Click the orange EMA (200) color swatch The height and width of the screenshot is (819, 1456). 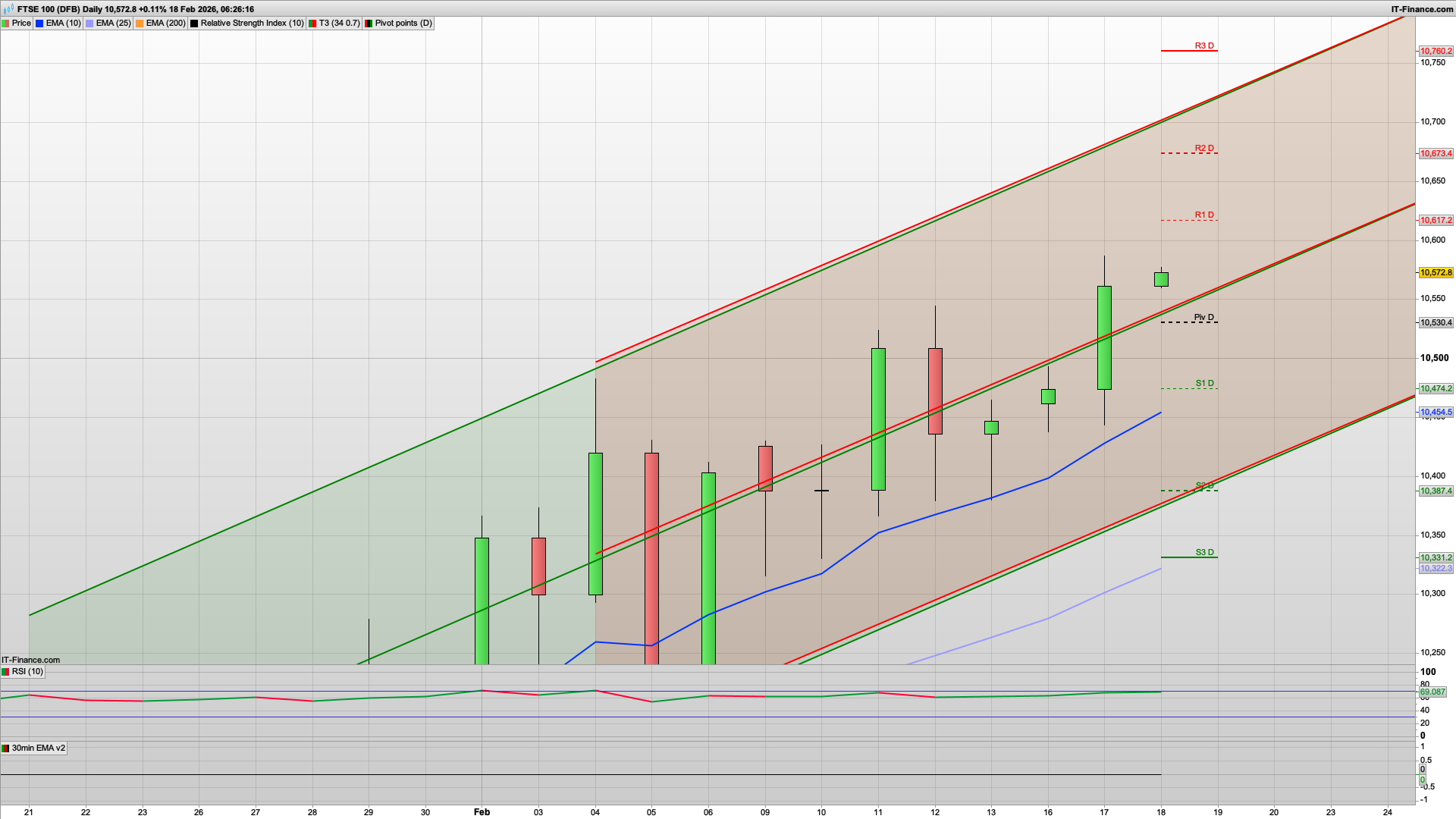[x=140, y=23]
